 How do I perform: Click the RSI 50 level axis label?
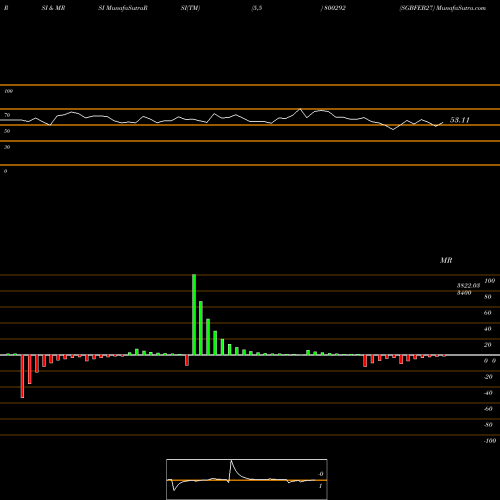(7, 131)
